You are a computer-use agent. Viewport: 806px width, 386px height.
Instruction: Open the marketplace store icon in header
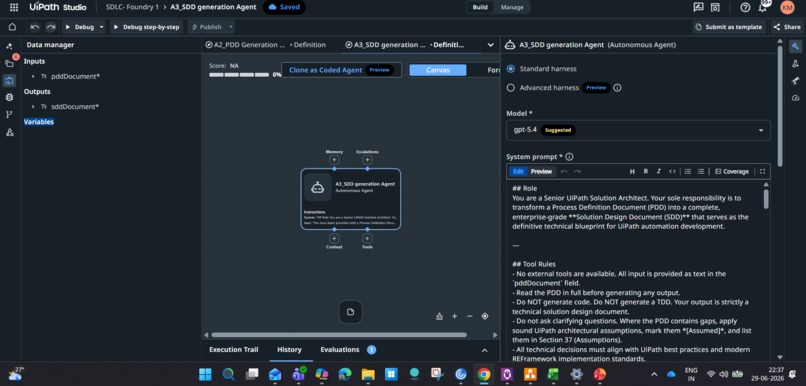(715, 7)
